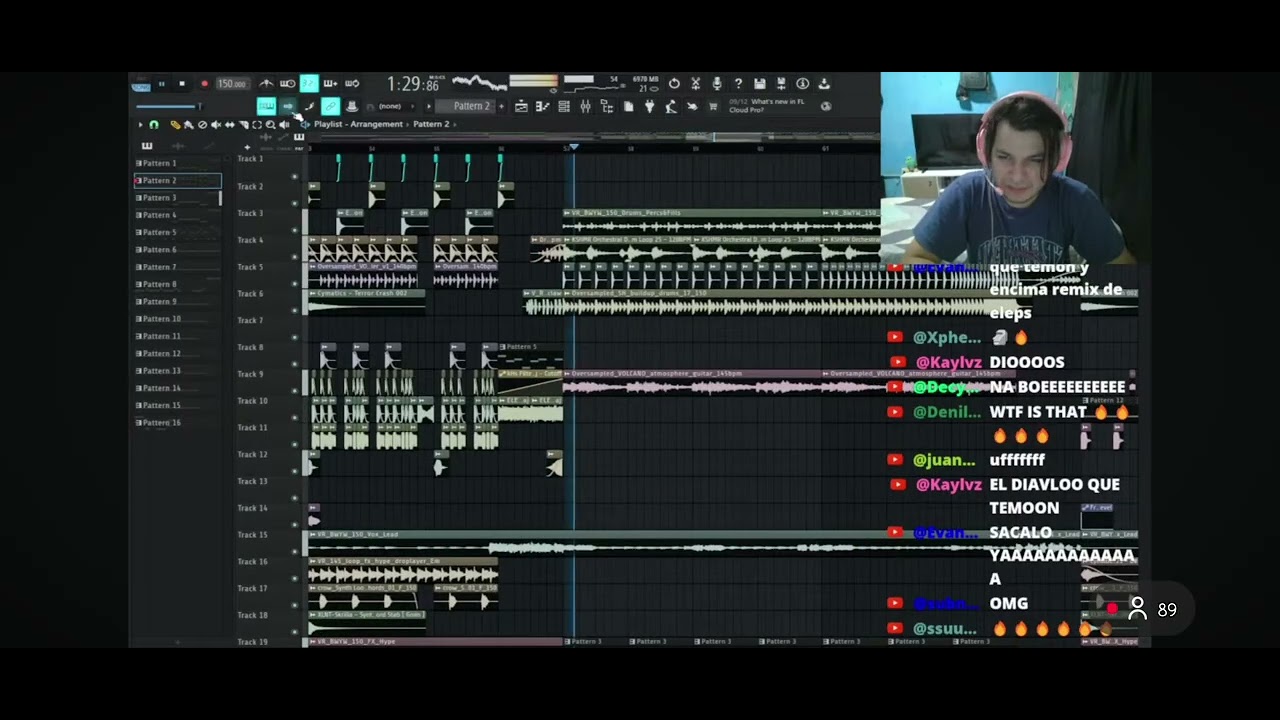Adjust the main volume slider
Screen dimensions: 1280x720
pyautogui.click(x=168, y=106)
